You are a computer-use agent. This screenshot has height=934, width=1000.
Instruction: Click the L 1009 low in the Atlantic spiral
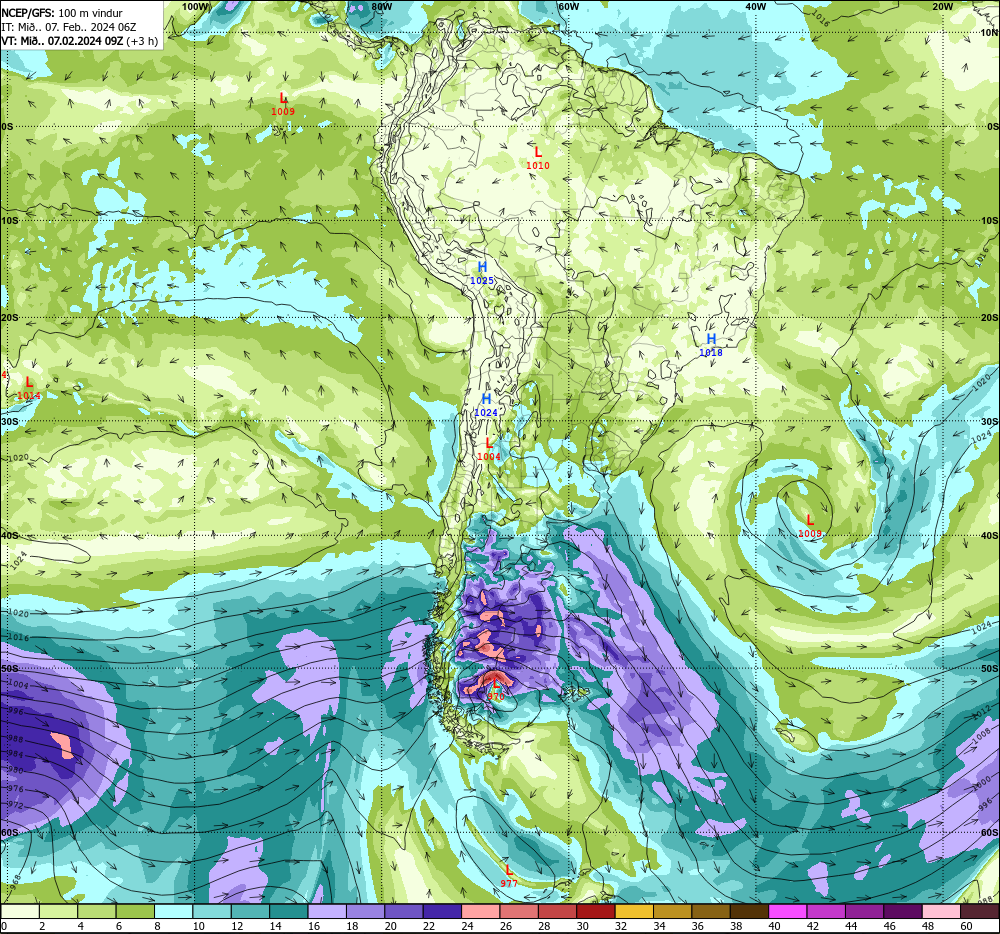pos(810,526)
